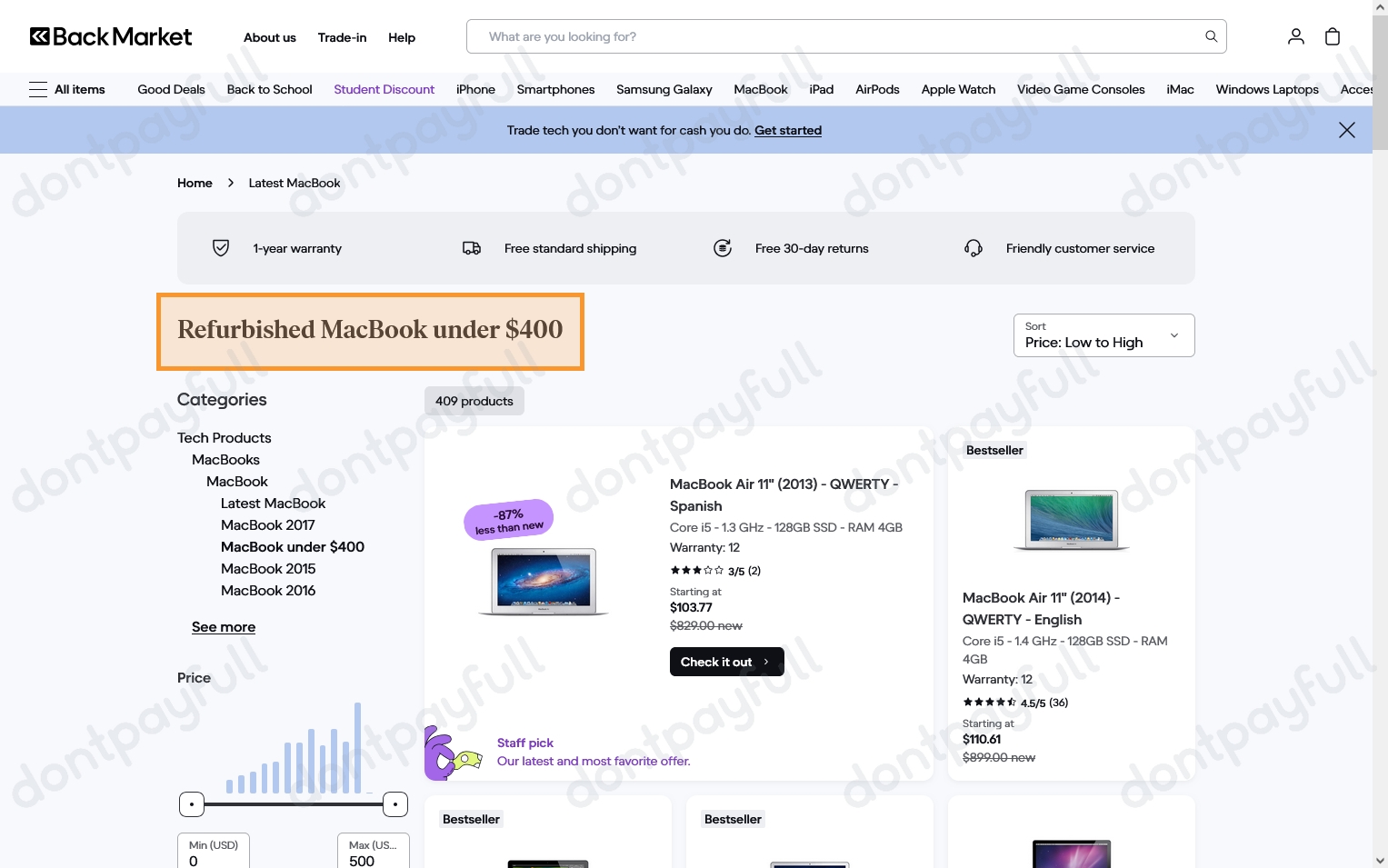The image size is (1388, 868).
Task: Click the breadcrumb chevron after Home
Action: 231,183
